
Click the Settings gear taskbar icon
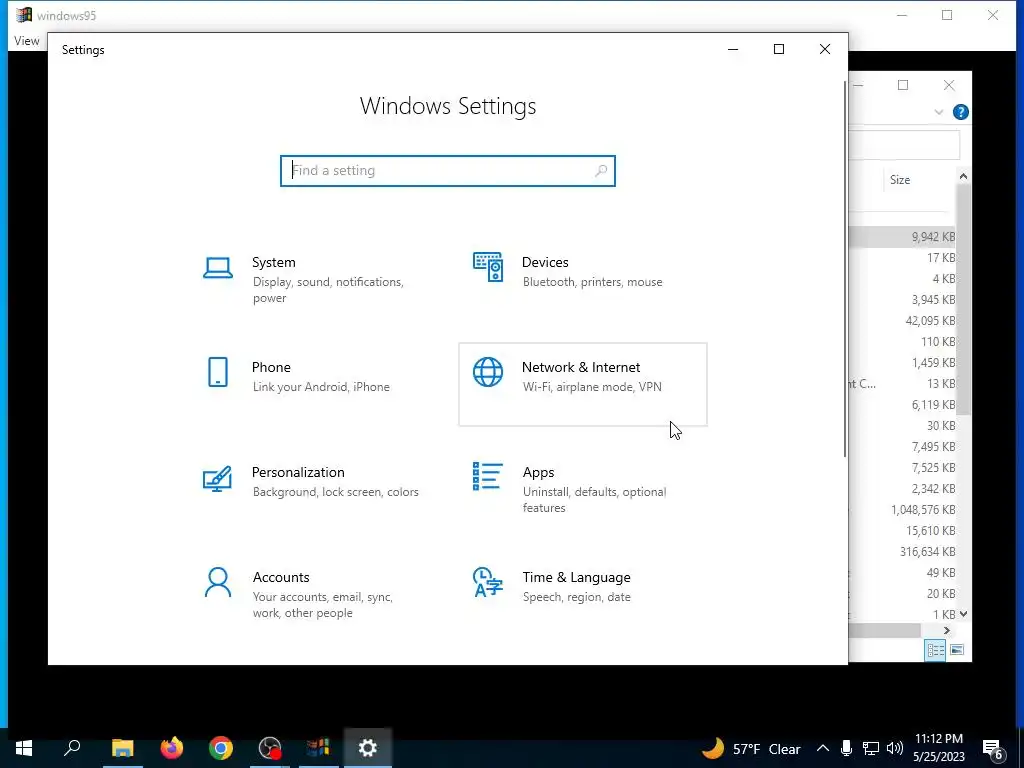tap(368, 748)
